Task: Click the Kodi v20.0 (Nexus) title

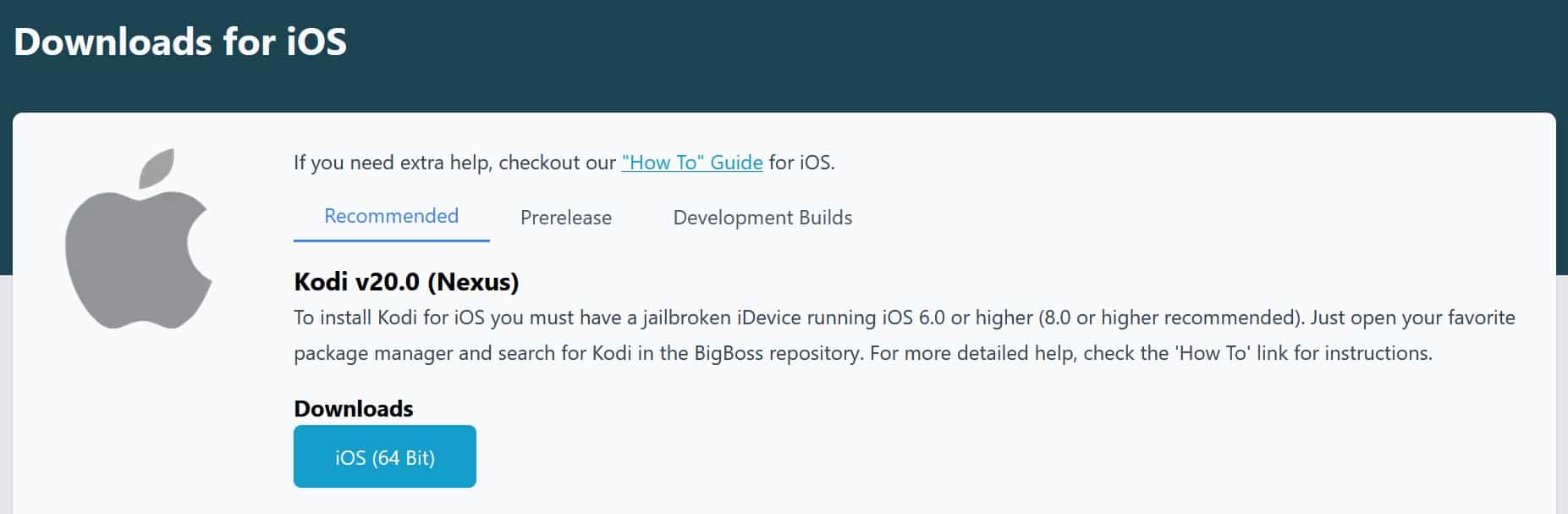Action: (406, 281)
